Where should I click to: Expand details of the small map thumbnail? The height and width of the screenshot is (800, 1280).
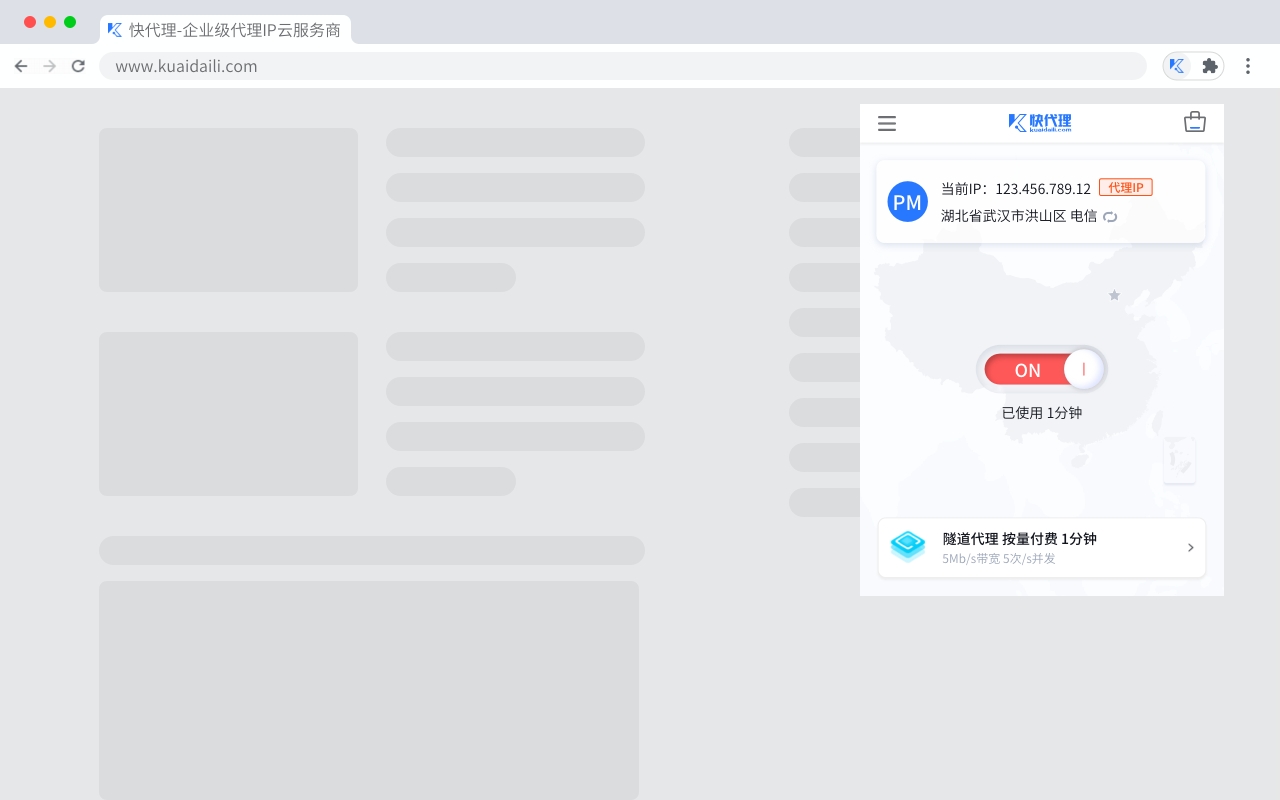pos(1179,460)
